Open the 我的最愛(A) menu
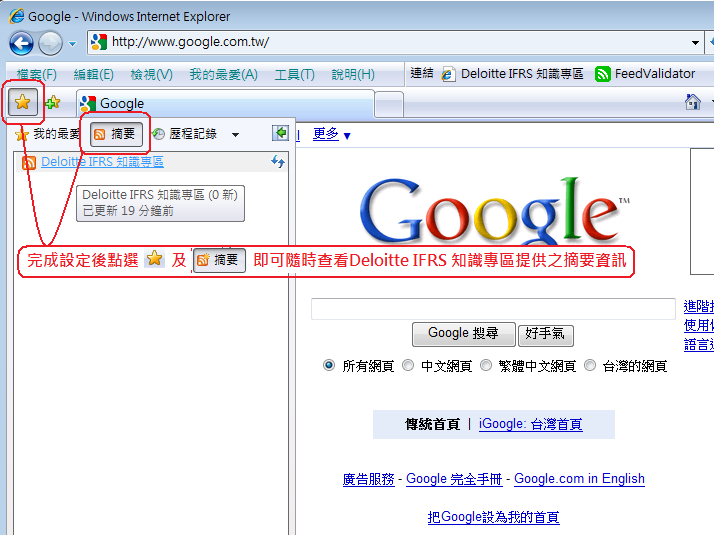The height and width of the screenshot is (535, 714). coord(224,74)
